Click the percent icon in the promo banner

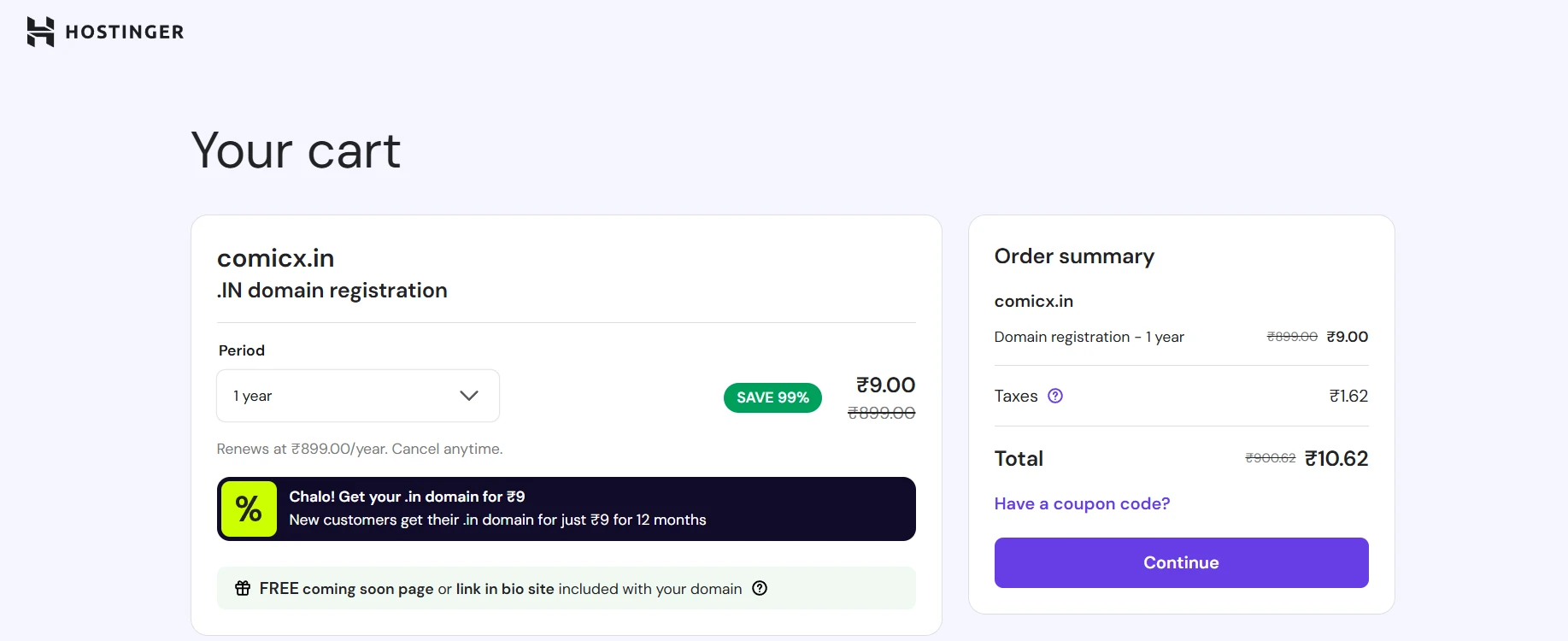click(x=248, y=509)
